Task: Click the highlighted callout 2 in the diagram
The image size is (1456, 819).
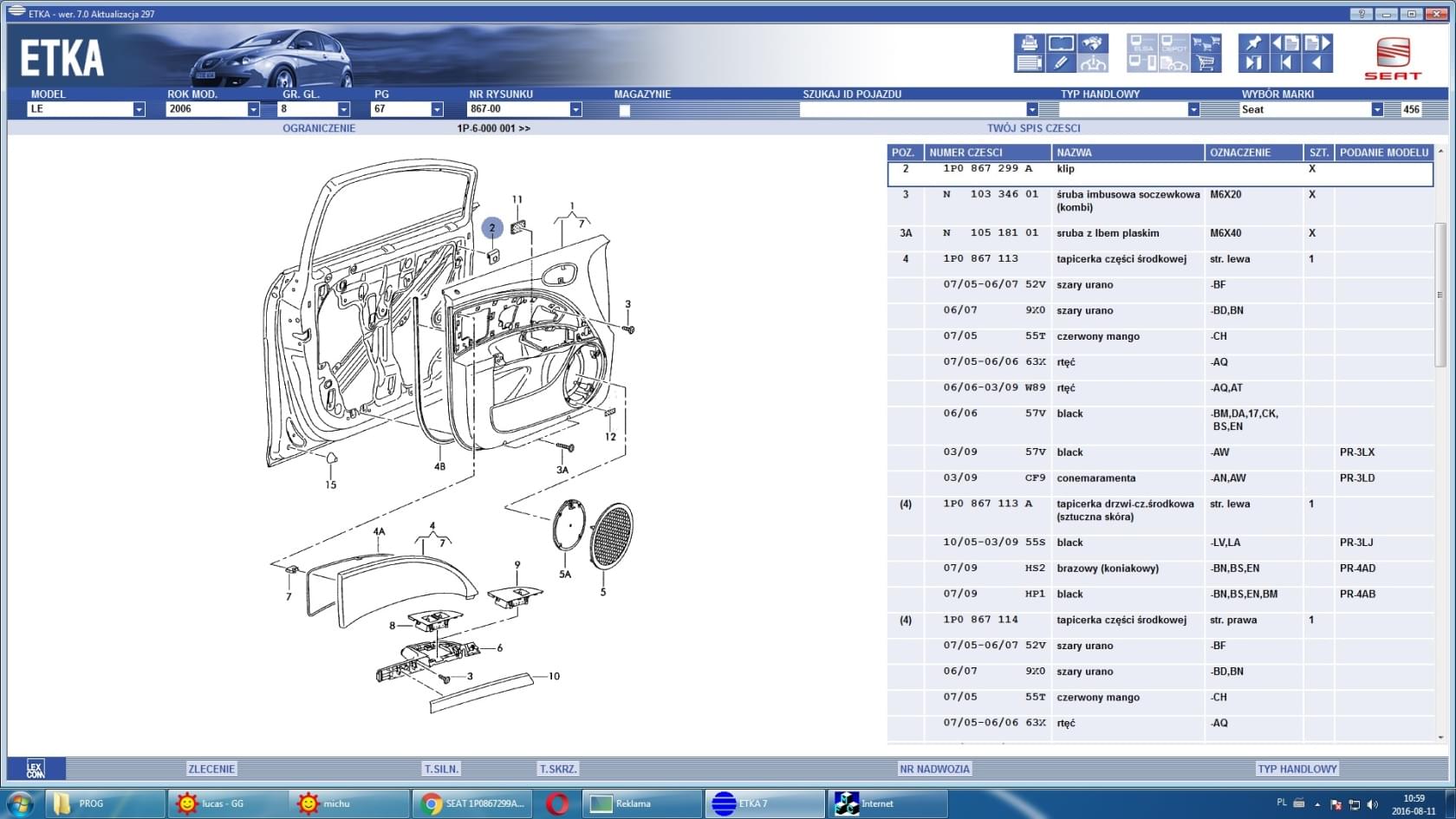Action: click(491, 228)
